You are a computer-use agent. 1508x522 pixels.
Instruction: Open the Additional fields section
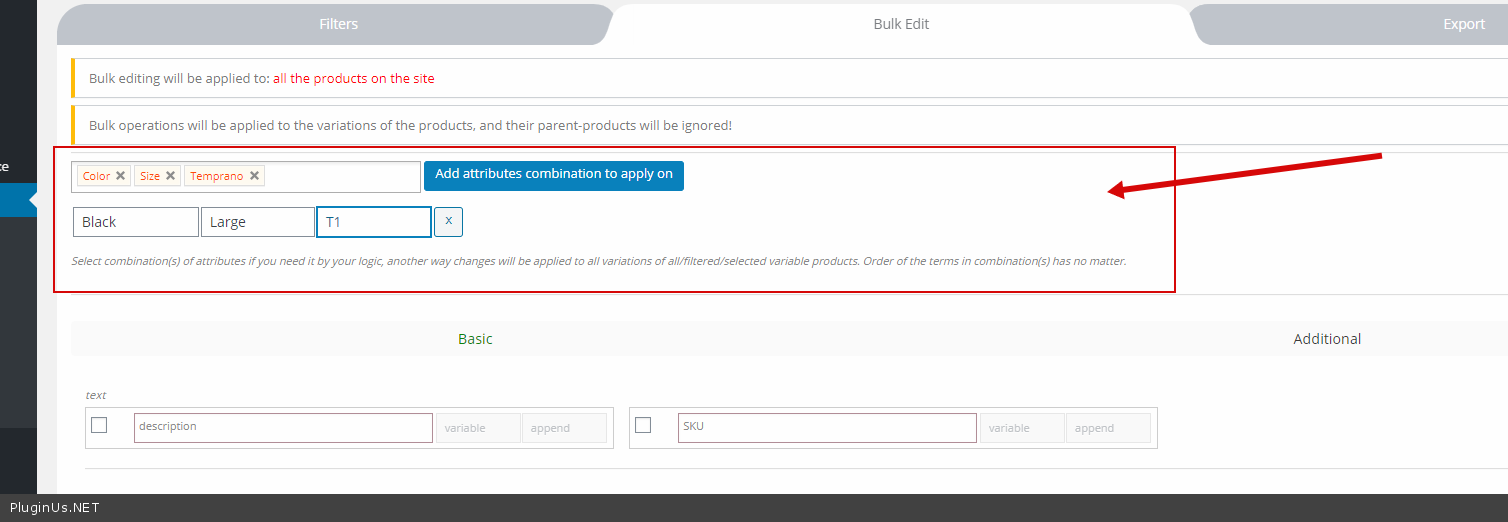pos(1326,339)
